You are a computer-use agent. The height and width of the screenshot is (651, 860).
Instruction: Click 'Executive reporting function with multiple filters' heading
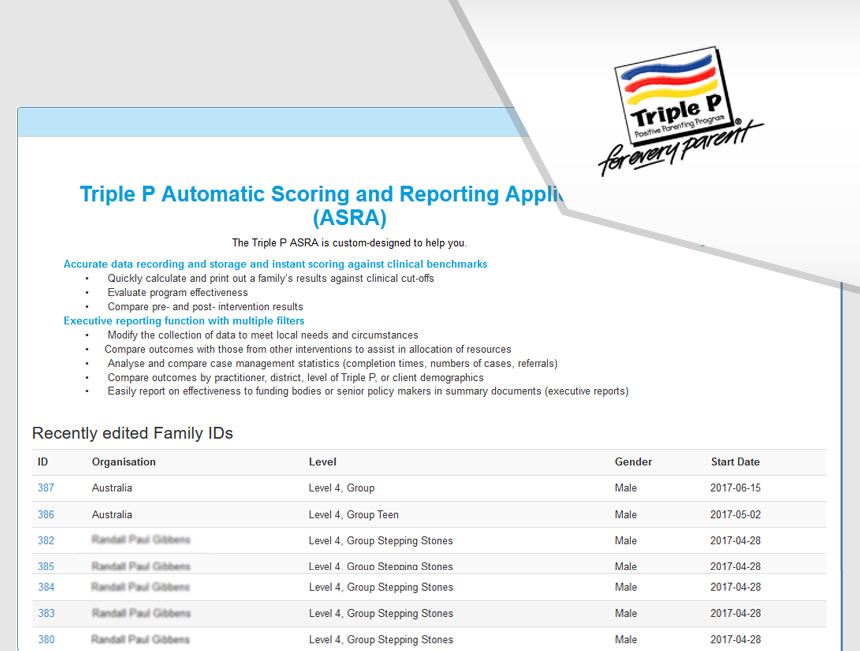pyautogui.click(x=184, y=321)
